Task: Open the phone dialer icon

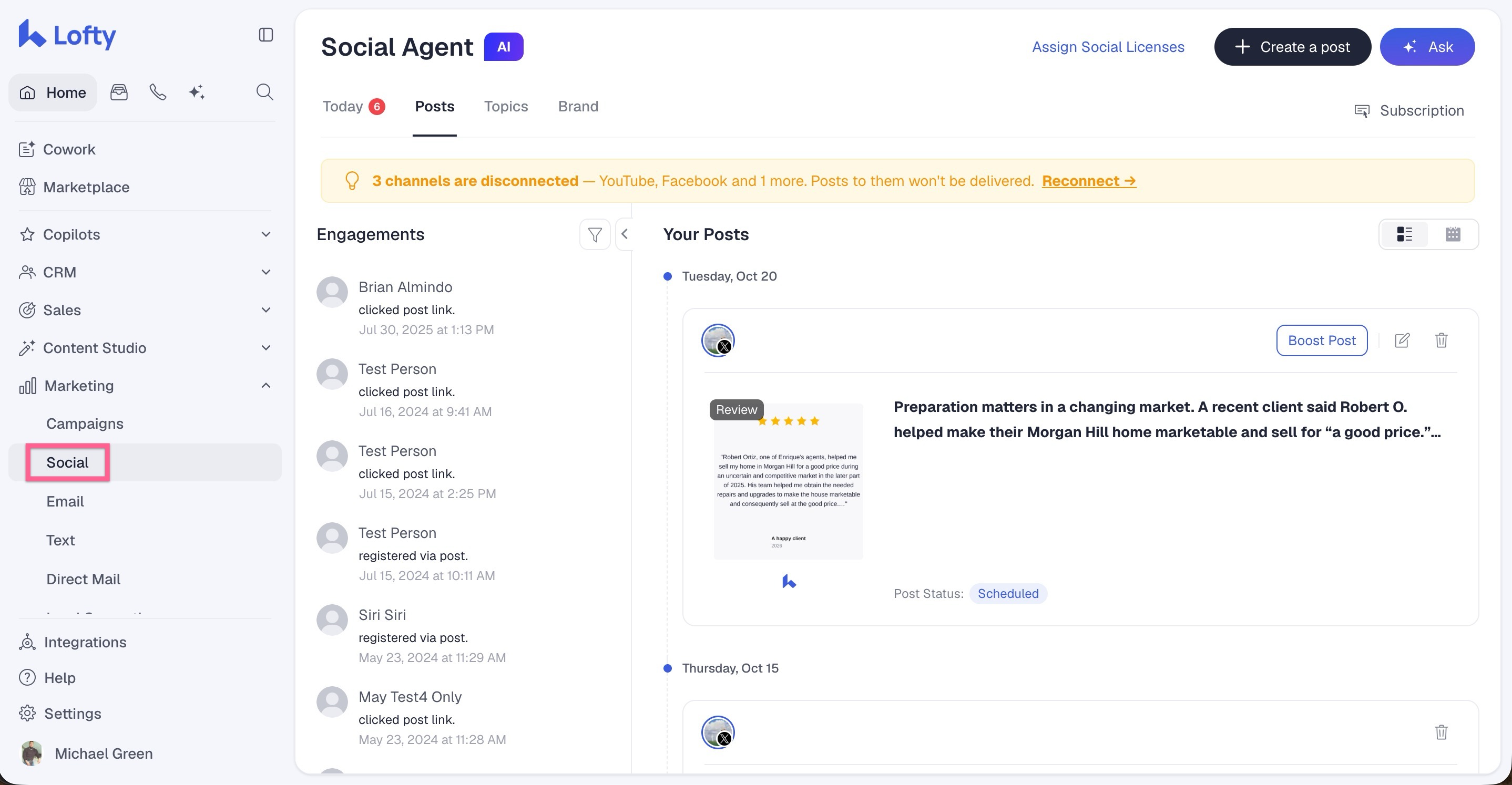Action: pos(158,92)
